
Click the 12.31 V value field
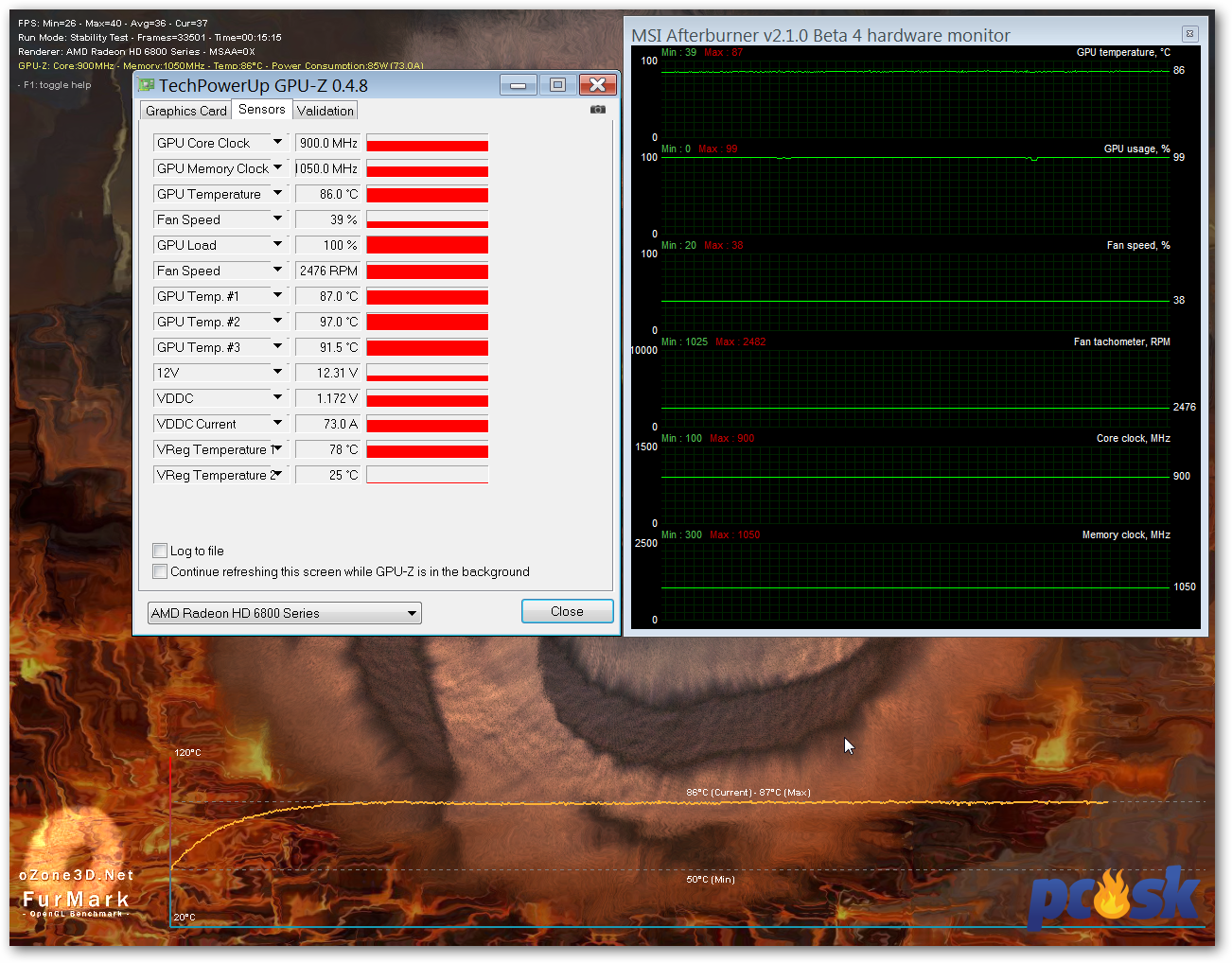pyautogui.click(x=328, y=373)
